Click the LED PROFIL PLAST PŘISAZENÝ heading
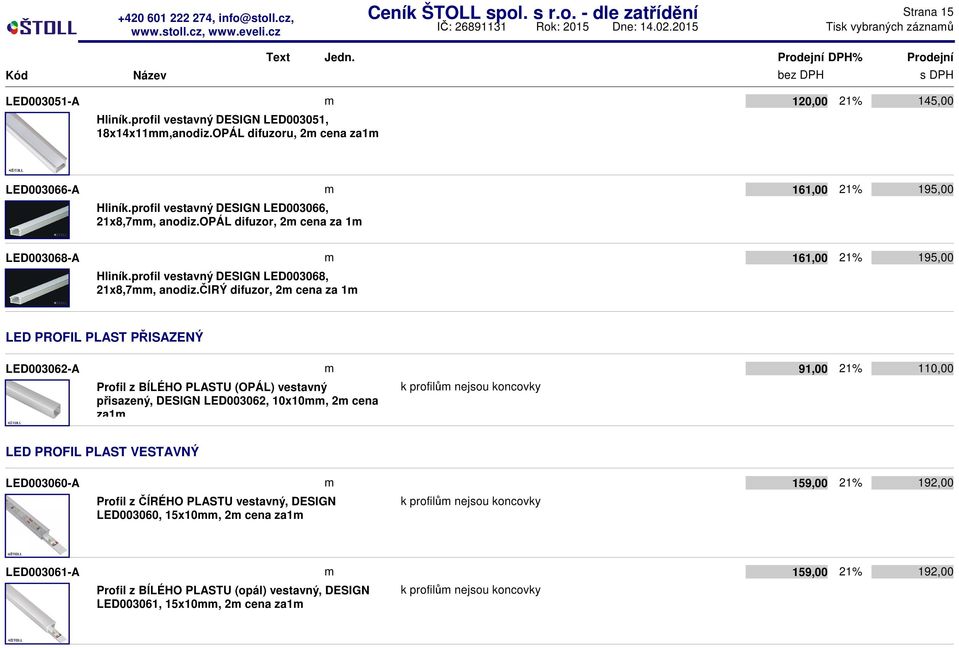The height and width of the screenshot is (648, 959). coord(104,337)
